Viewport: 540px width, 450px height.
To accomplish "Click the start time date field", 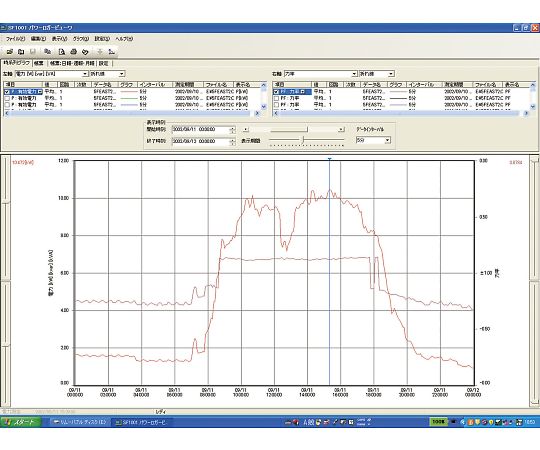I will [x=201, y=129].
